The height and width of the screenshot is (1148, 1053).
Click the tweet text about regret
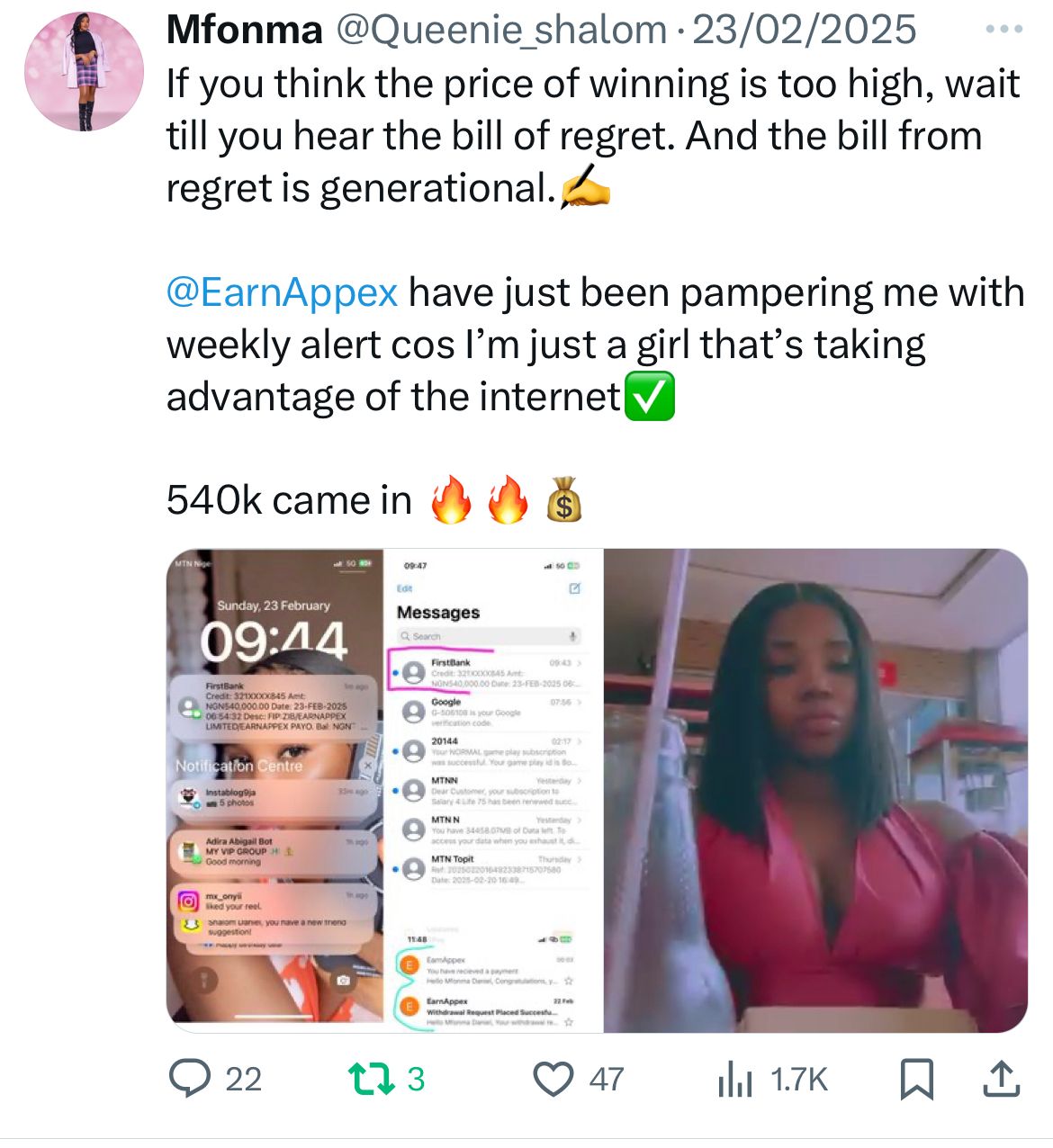(x=594, y=136)
